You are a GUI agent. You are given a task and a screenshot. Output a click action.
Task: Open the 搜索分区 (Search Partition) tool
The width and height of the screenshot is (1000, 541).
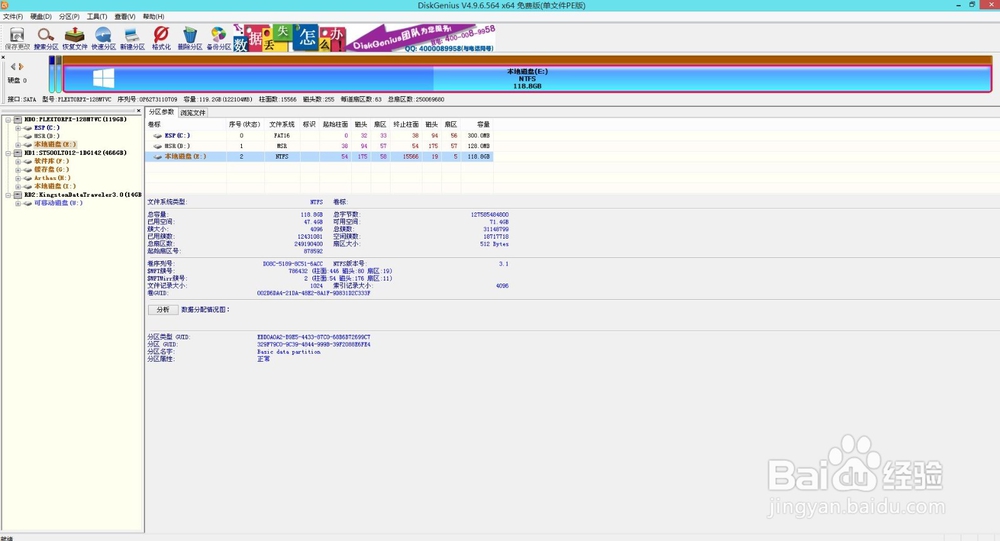point(46,38)
